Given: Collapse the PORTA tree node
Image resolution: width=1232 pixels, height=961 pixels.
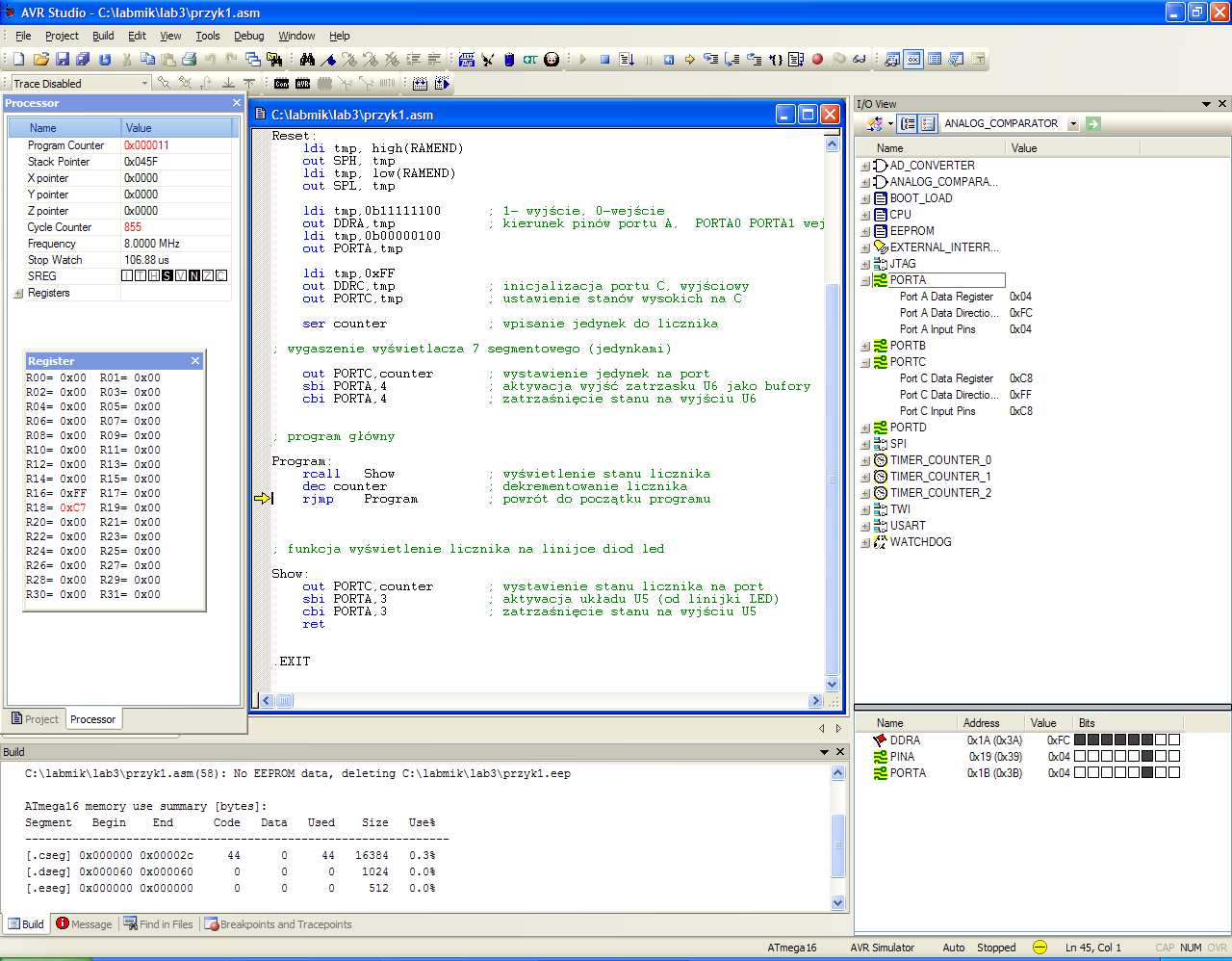Looking at the screenshot, I should pyautogui.click(x=865, y=280).
